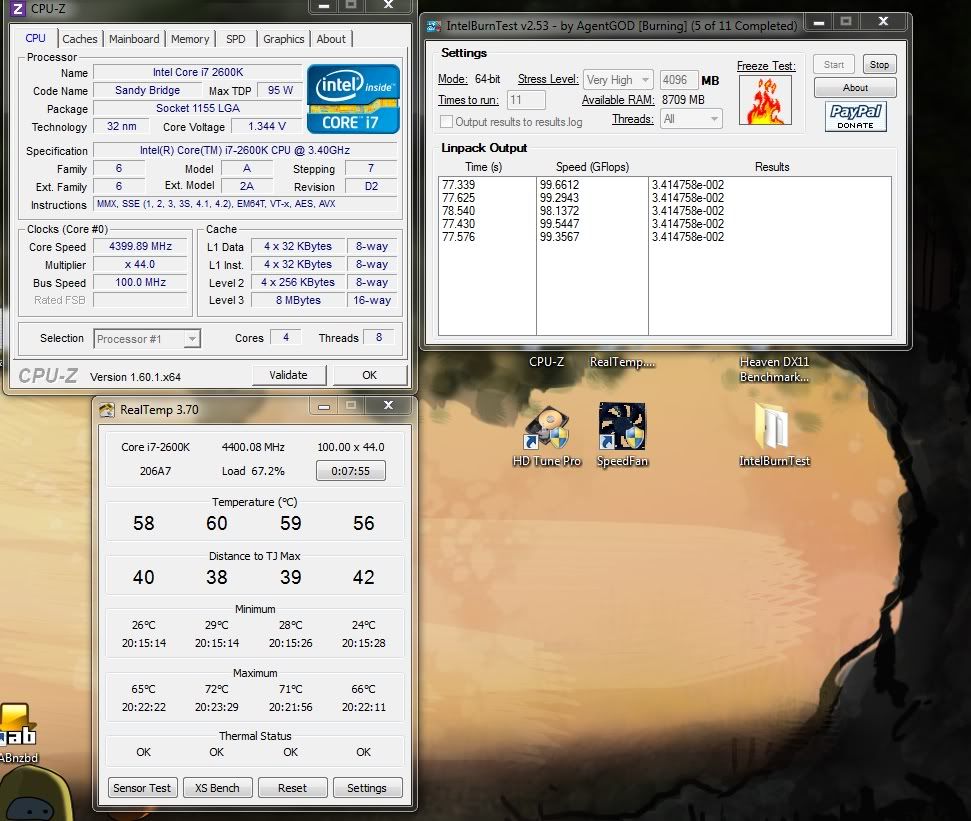Click the Times to run field
971x821 pixels.
point(526,100)
